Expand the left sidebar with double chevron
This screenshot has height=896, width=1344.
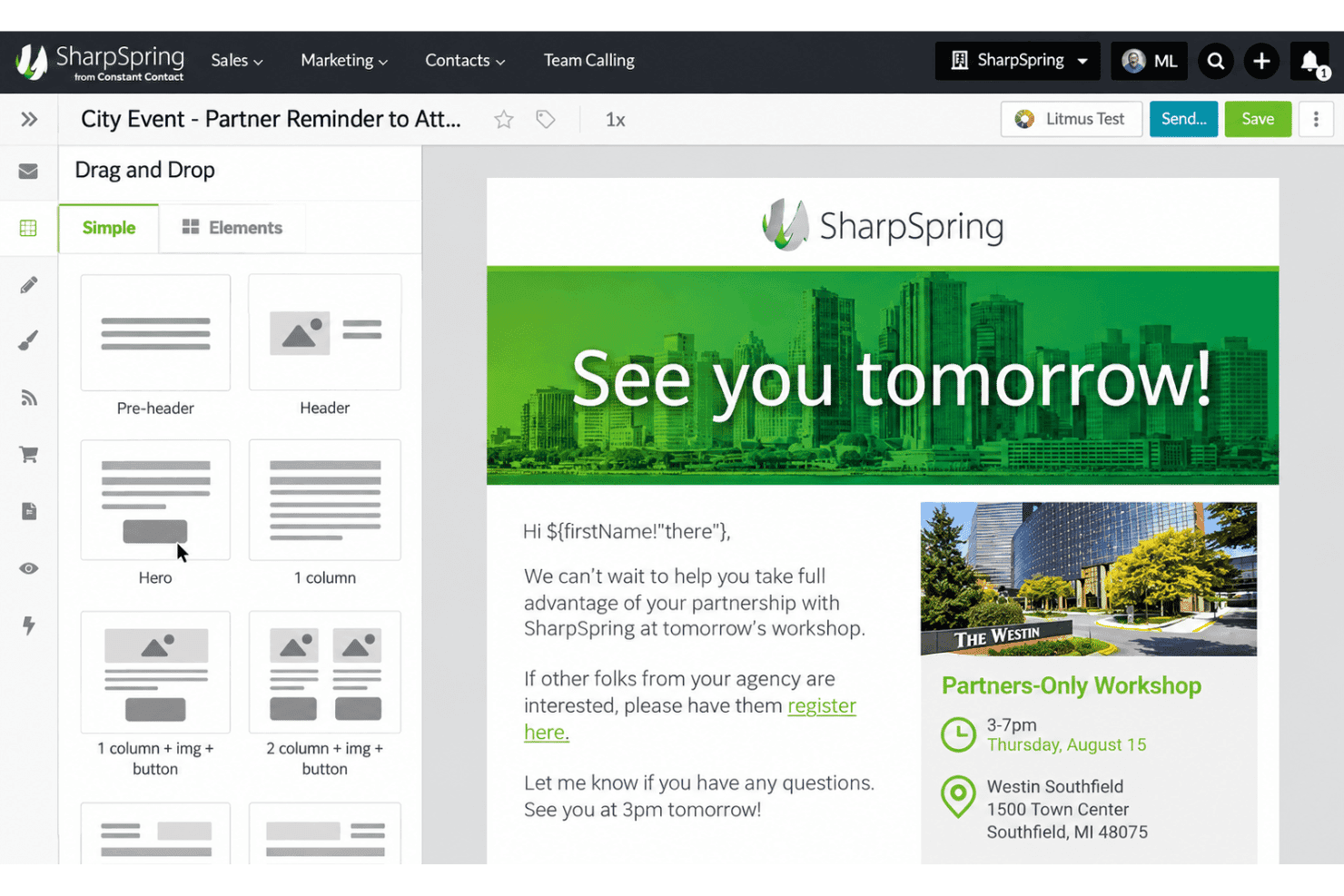(29, 119)
